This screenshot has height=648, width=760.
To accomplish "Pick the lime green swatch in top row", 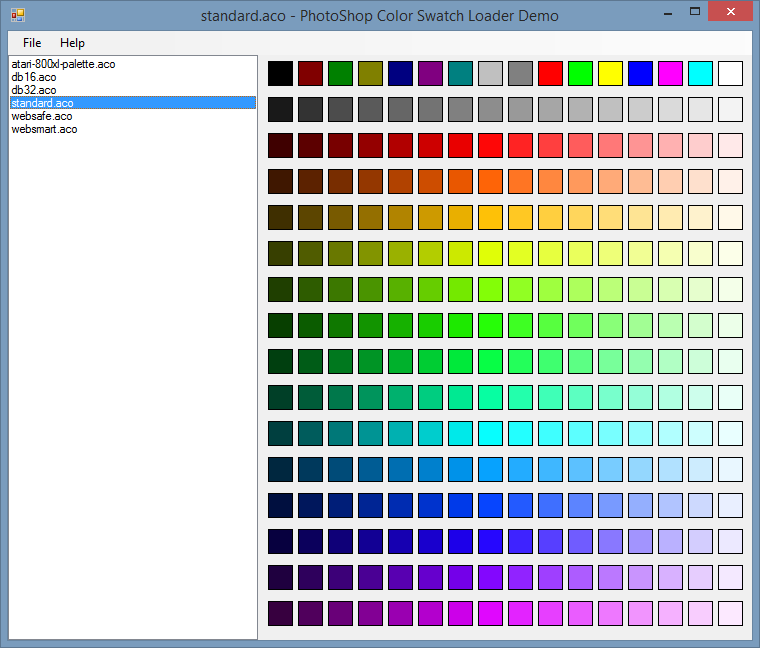I will pyautogui.click(x=580, y=73).
